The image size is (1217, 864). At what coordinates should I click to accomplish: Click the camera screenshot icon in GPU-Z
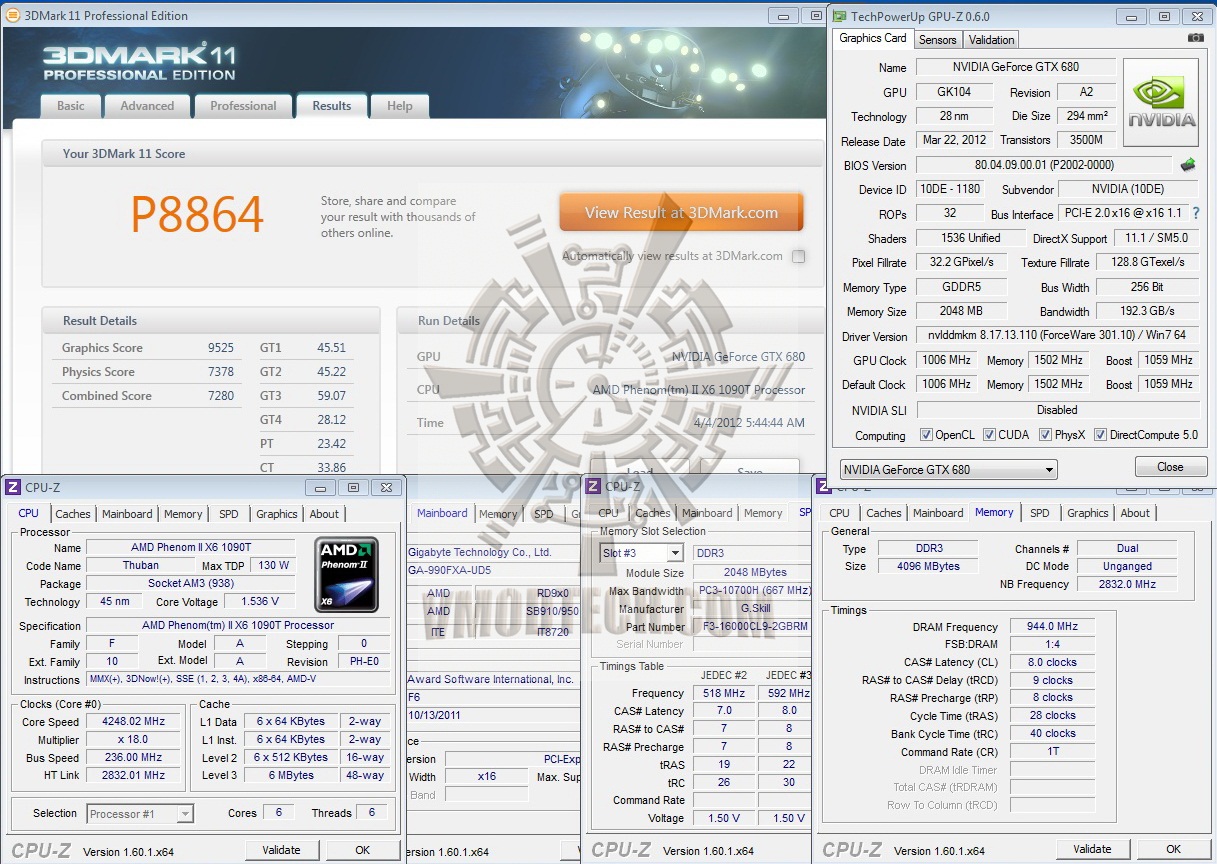(1196, 38)
